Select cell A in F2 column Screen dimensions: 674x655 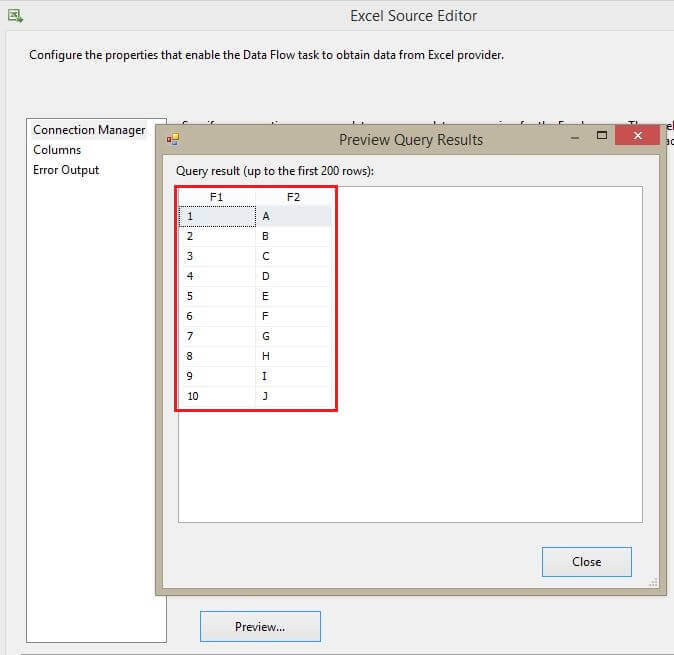[294, 216]
